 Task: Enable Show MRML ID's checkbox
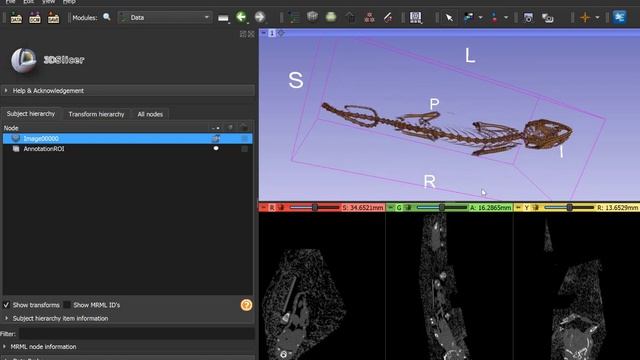(x=67, y=305)
